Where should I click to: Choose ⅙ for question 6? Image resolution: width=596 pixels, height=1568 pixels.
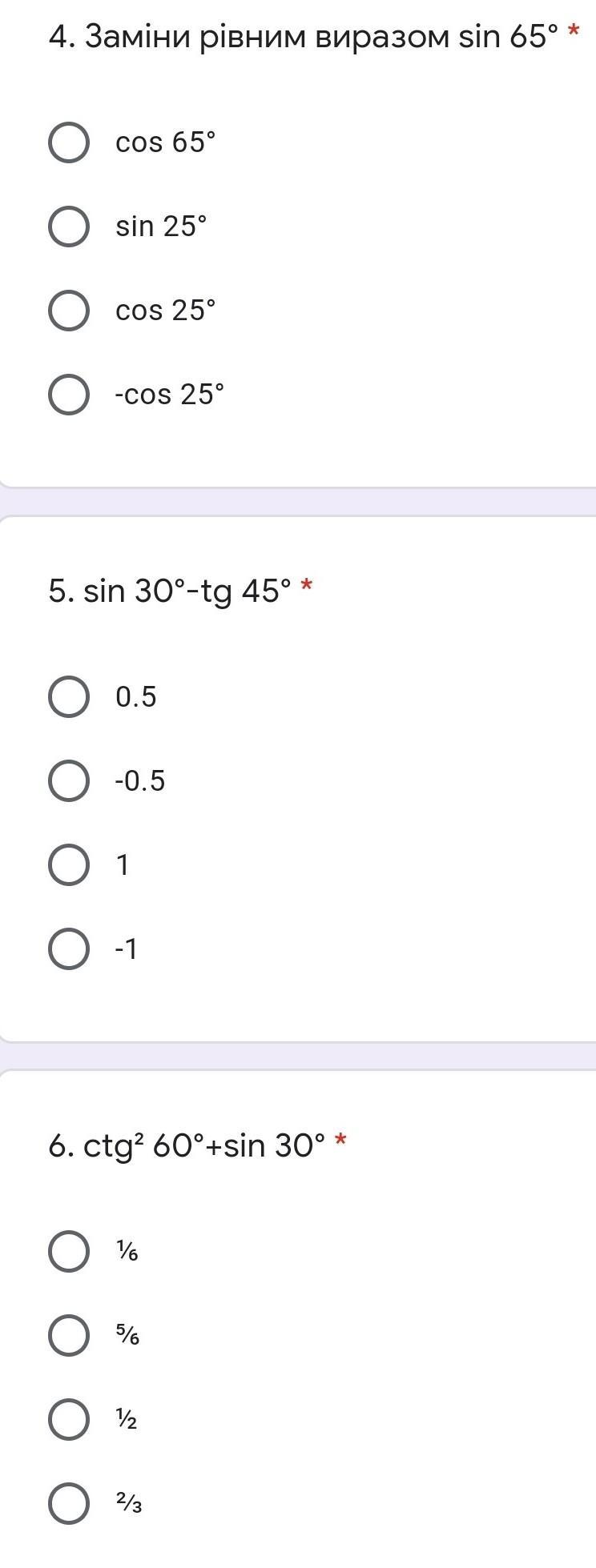pos(69,1252)
